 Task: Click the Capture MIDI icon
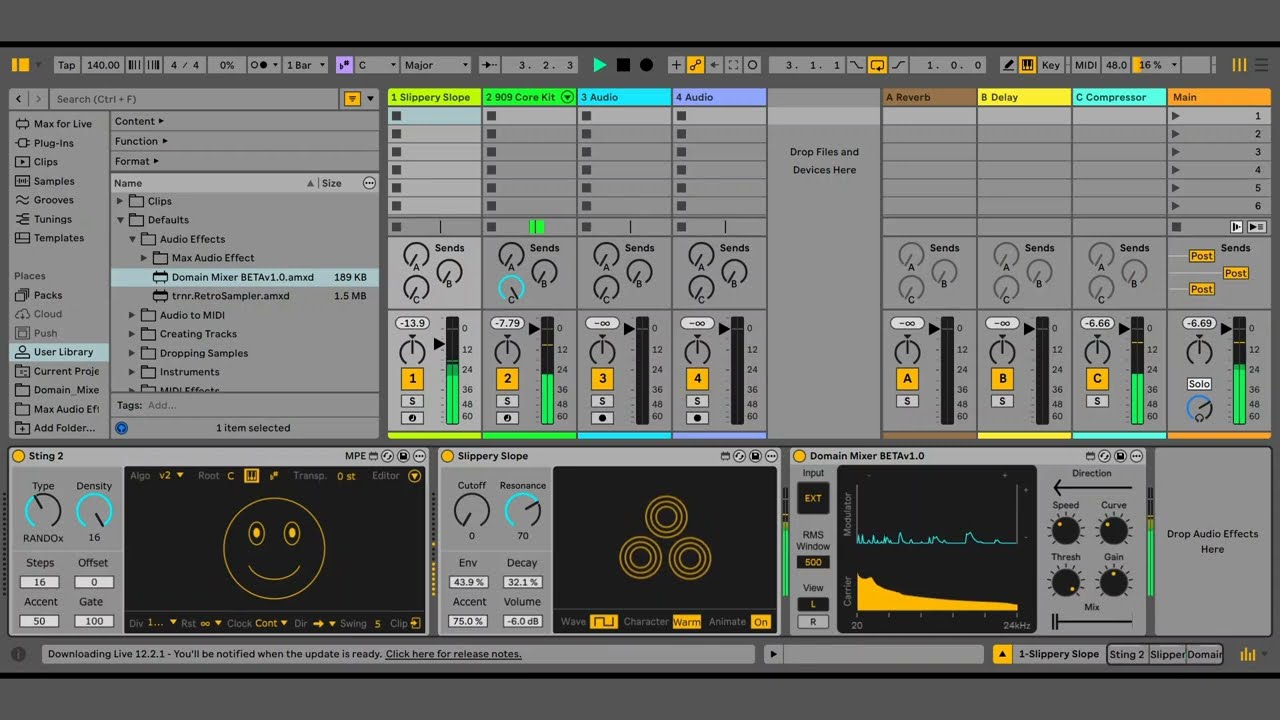coord(733,65)
